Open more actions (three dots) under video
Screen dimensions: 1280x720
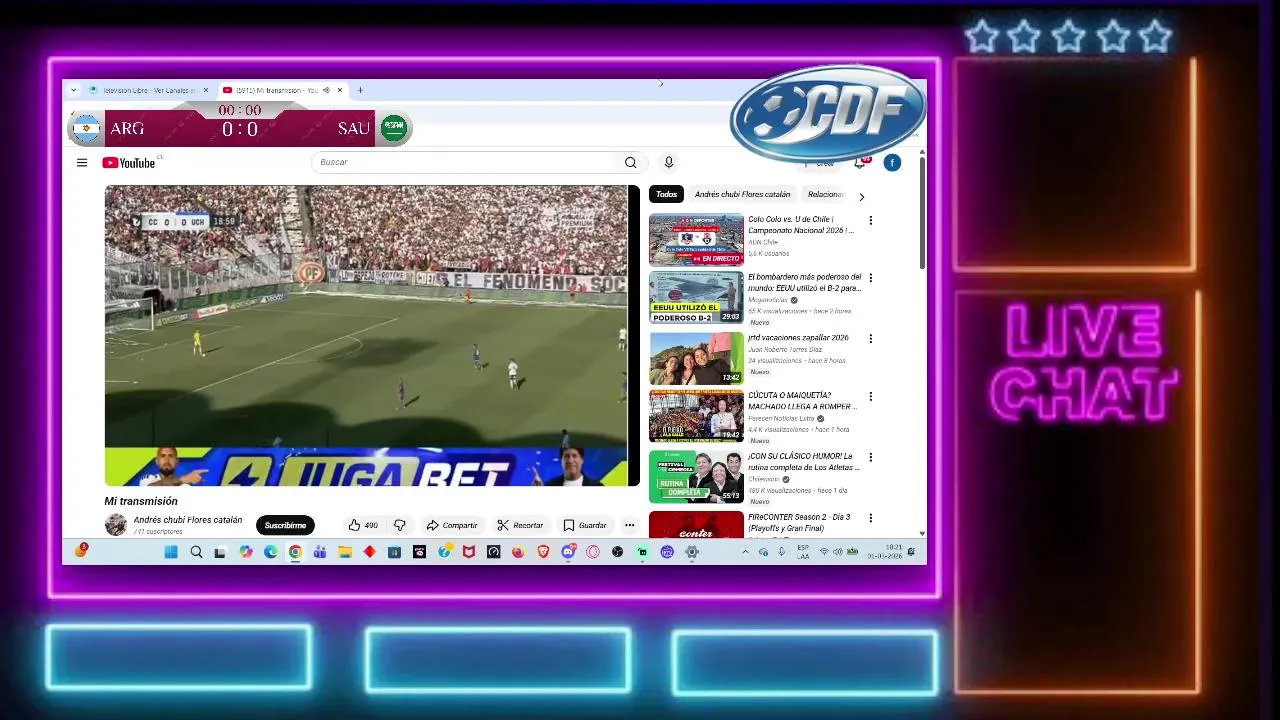[x=629, y=525]
